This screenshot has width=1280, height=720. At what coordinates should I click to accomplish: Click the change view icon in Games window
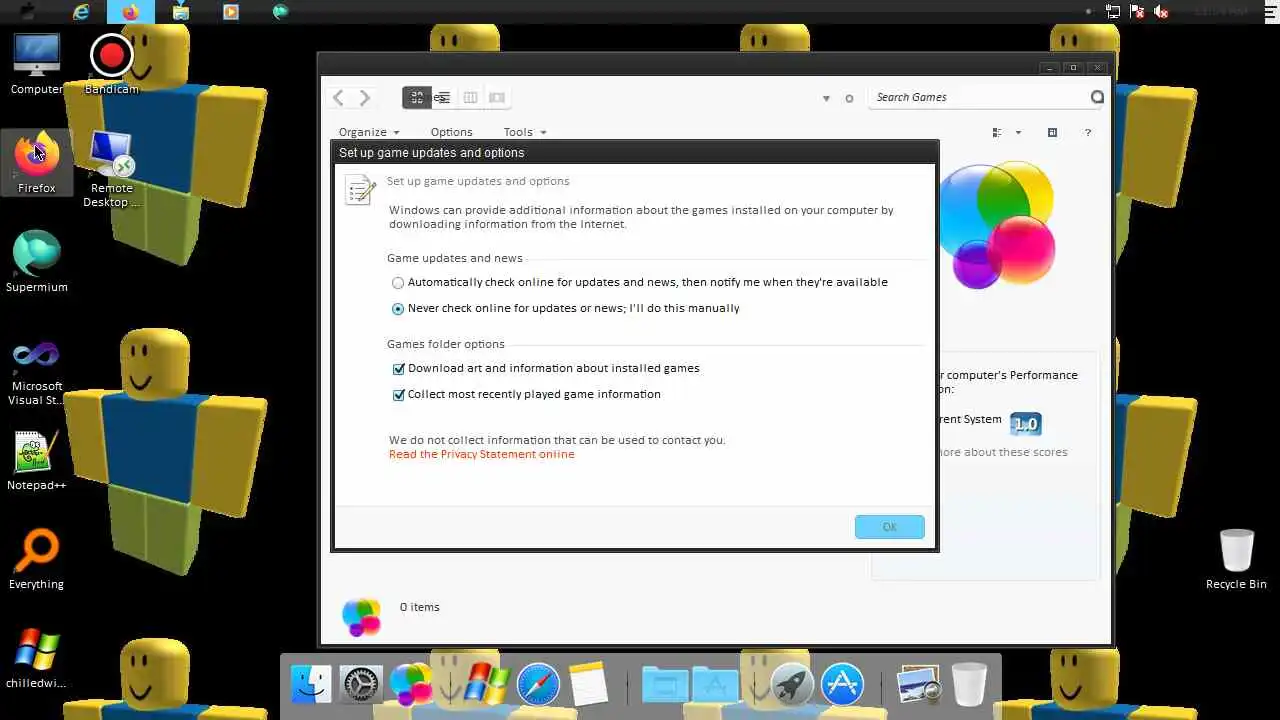[x=997, y=132]
